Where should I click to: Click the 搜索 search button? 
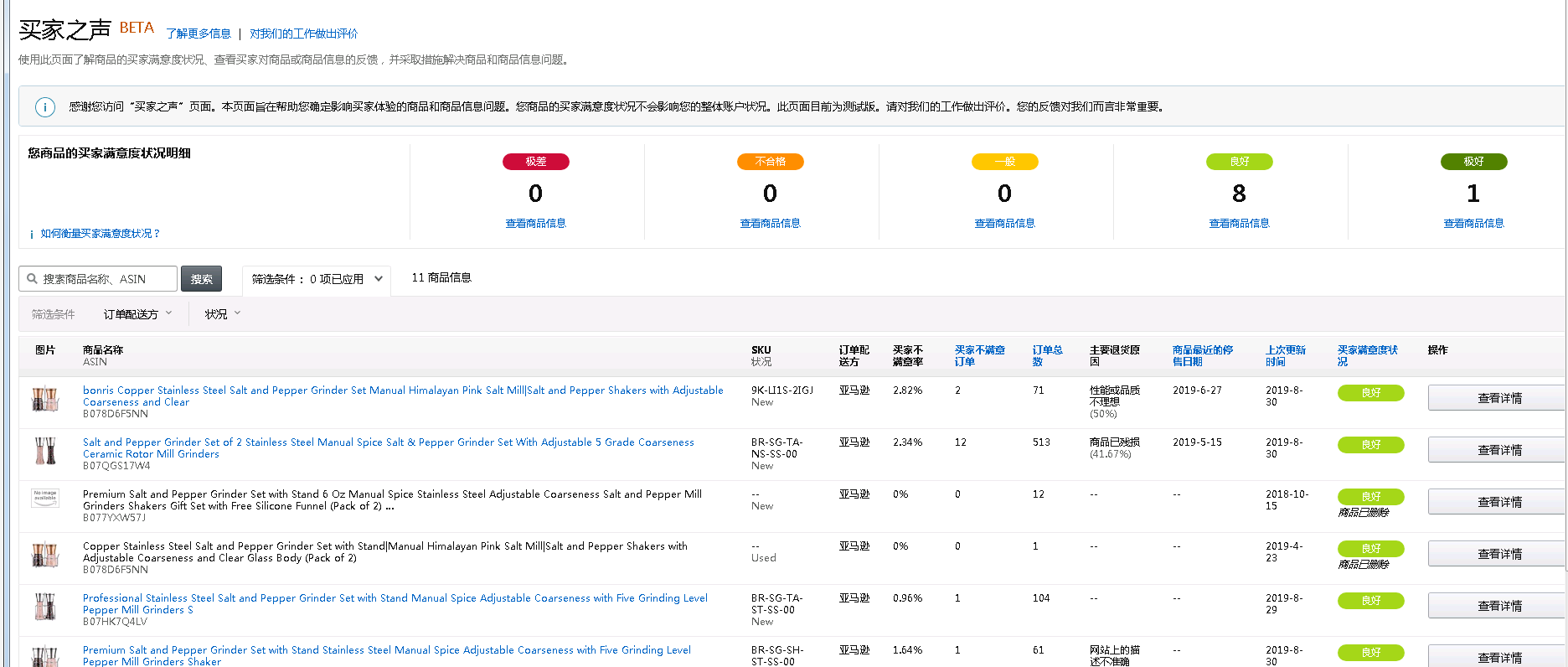coord(201,279)
